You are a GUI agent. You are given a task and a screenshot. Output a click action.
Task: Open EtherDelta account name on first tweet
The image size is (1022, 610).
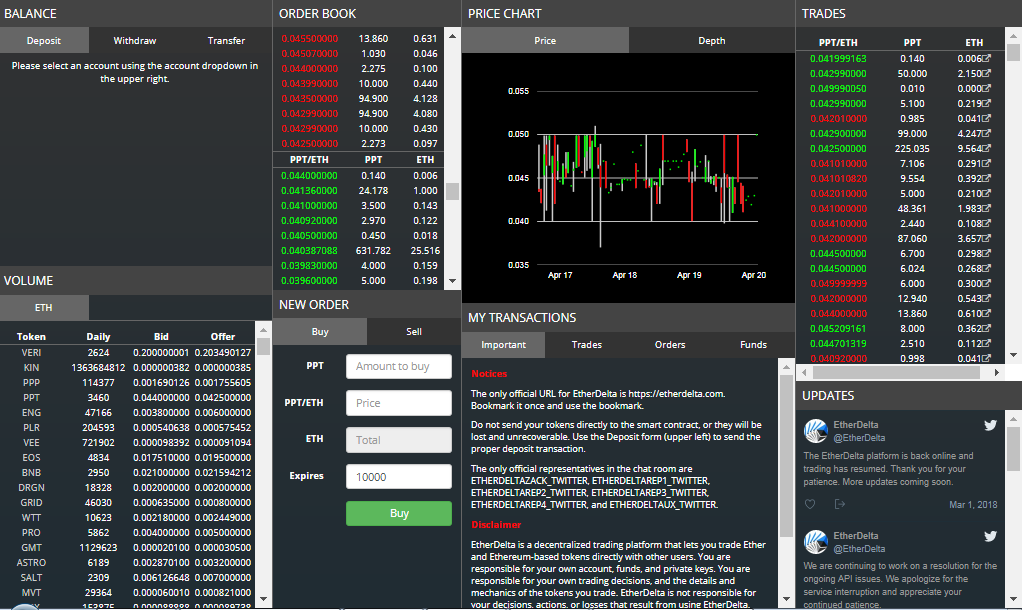coord(856,424)
